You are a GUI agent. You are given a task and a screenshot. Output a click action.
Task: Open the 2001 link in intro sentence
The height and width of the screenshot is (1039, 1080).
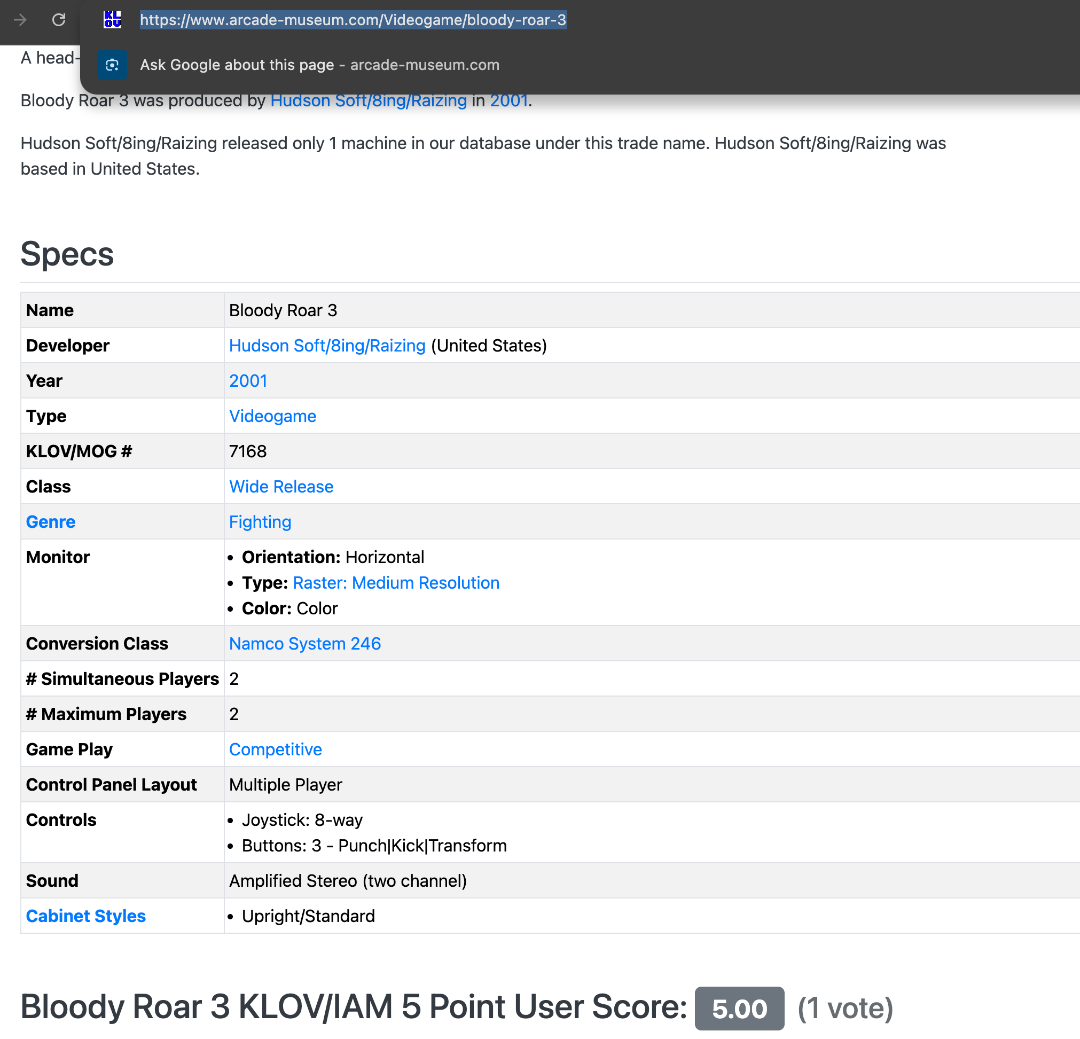(x=508, y=101)
